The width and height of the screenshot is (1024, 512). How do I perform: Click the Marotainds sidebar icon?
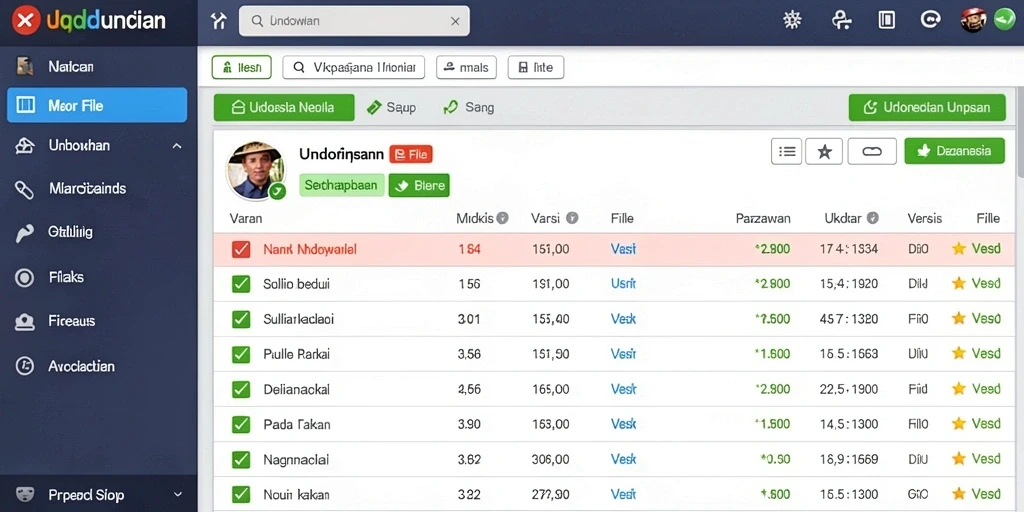(24, 189)
